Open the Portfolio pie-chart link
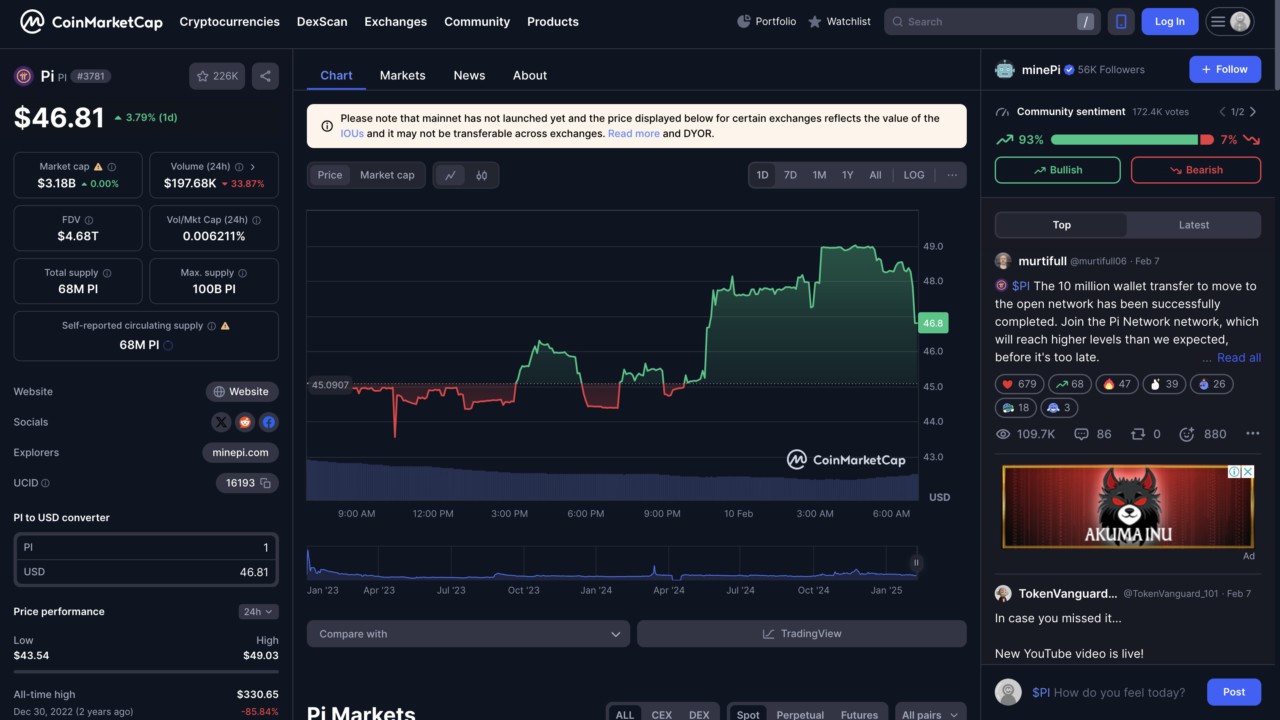 click(x=767, y=21)
